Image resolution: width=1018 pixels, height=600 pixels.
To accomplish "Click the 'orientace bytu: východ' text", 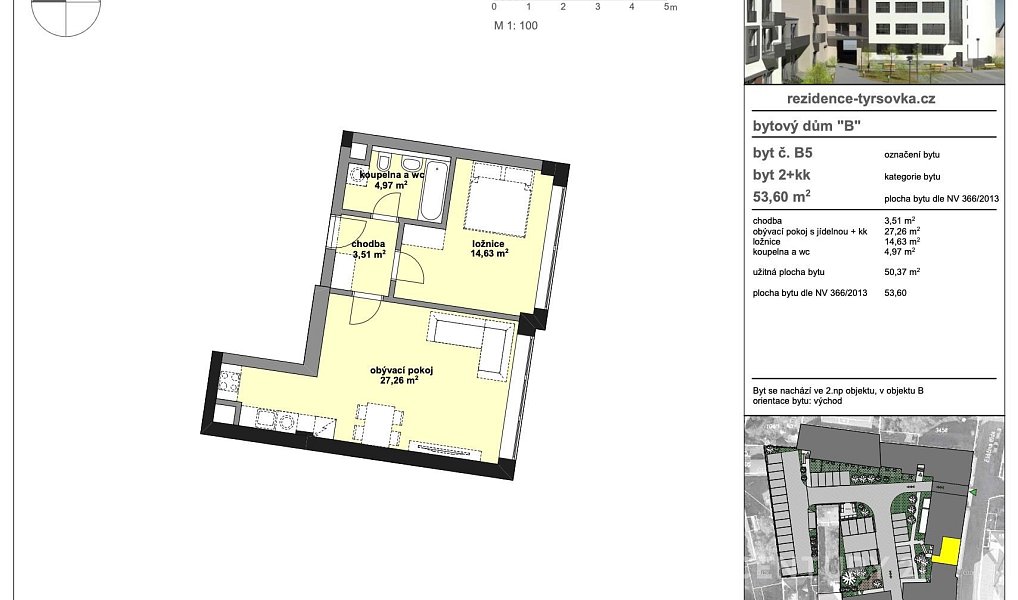I will (x=797, y=401).
